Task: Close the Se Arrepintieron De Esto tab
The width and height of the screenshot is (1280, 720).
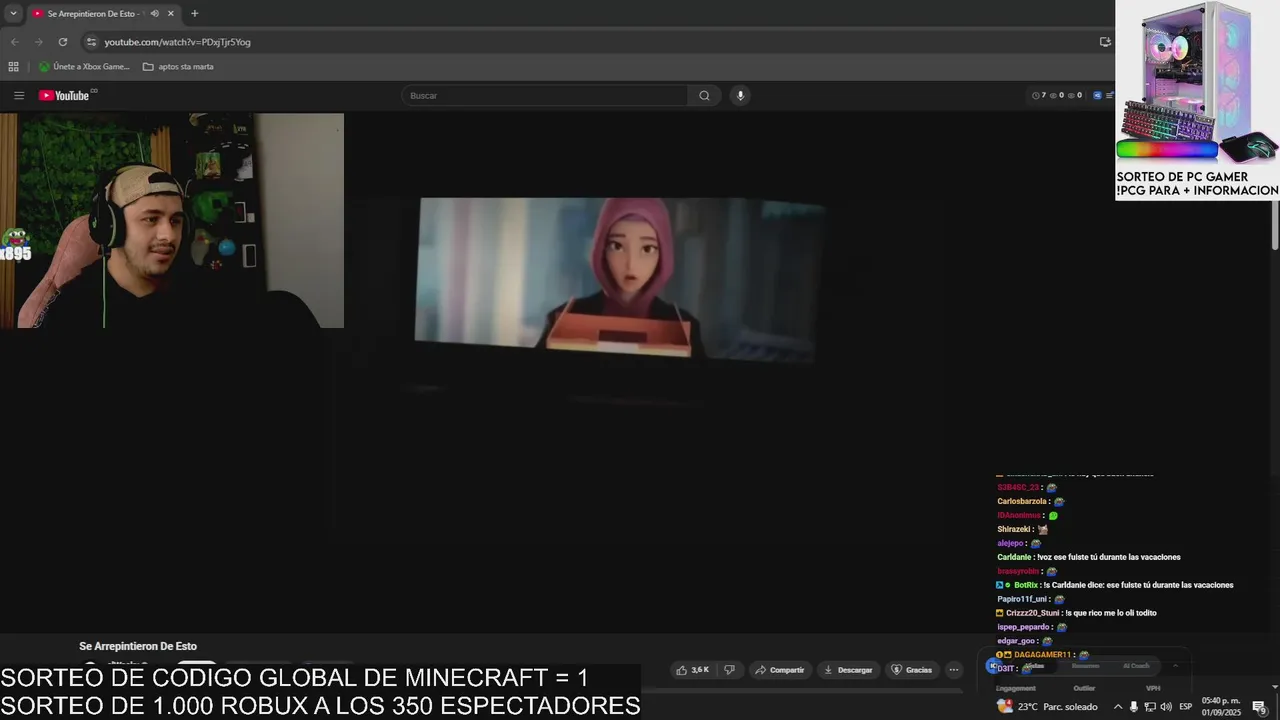Action: click(x=171, y=13)
